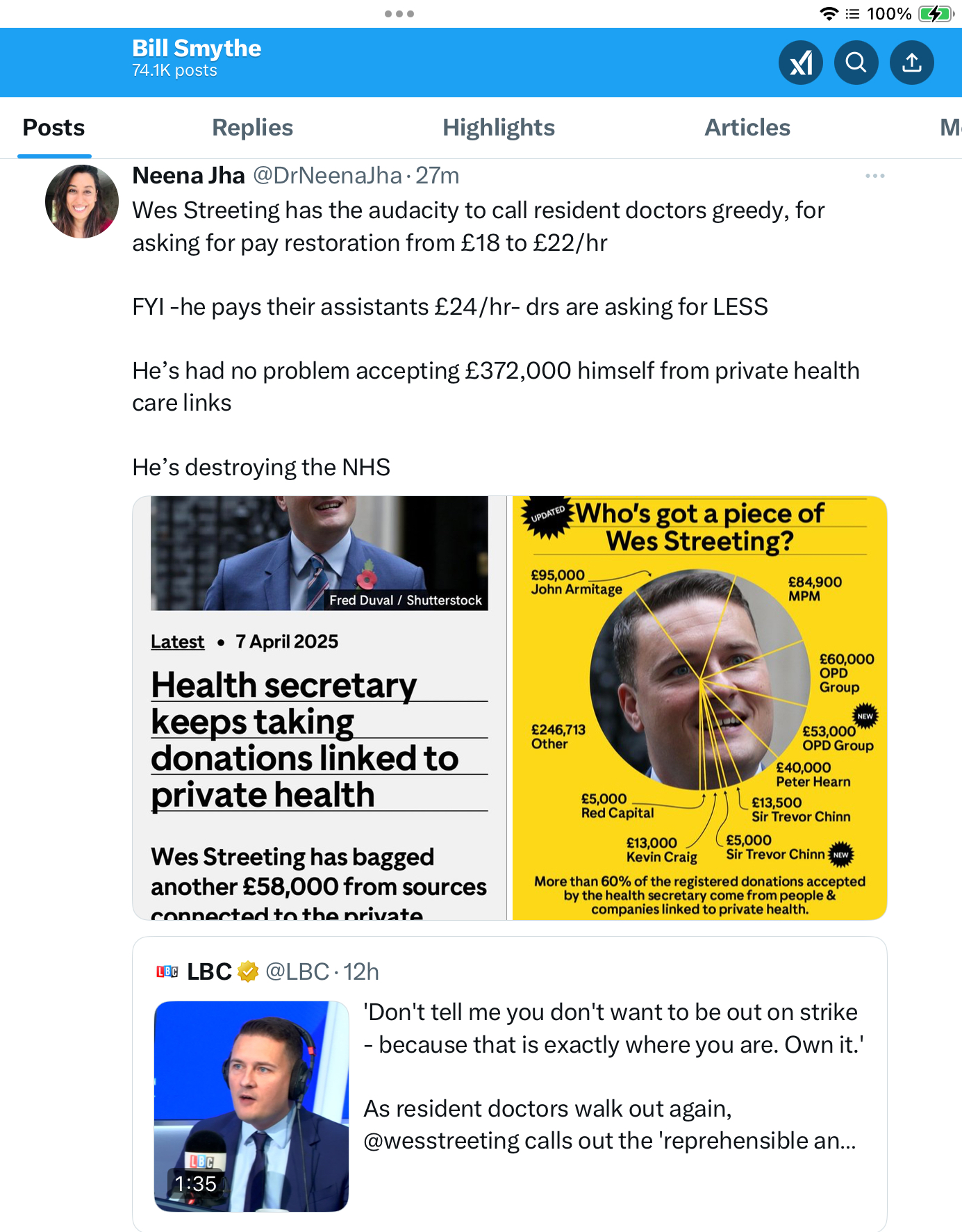Tap the Neena Jha display name
Image resolution: width=962 pixels, height=1232 pixels.
pyautogui.click(x=189, y=176)
